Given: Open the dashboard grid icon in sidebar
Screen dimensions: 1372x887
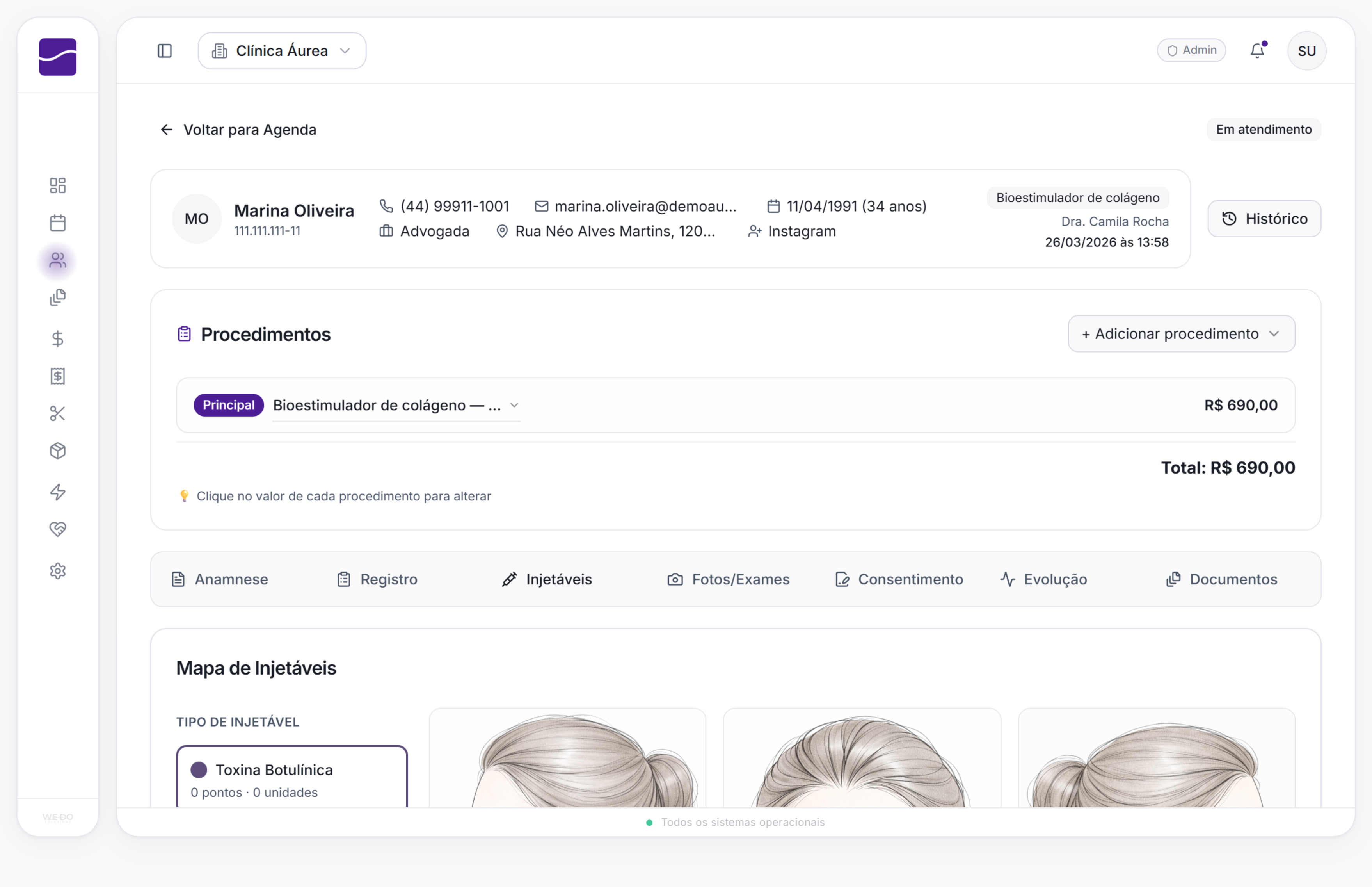Looking at the screenshot, I should click(58, 185).
